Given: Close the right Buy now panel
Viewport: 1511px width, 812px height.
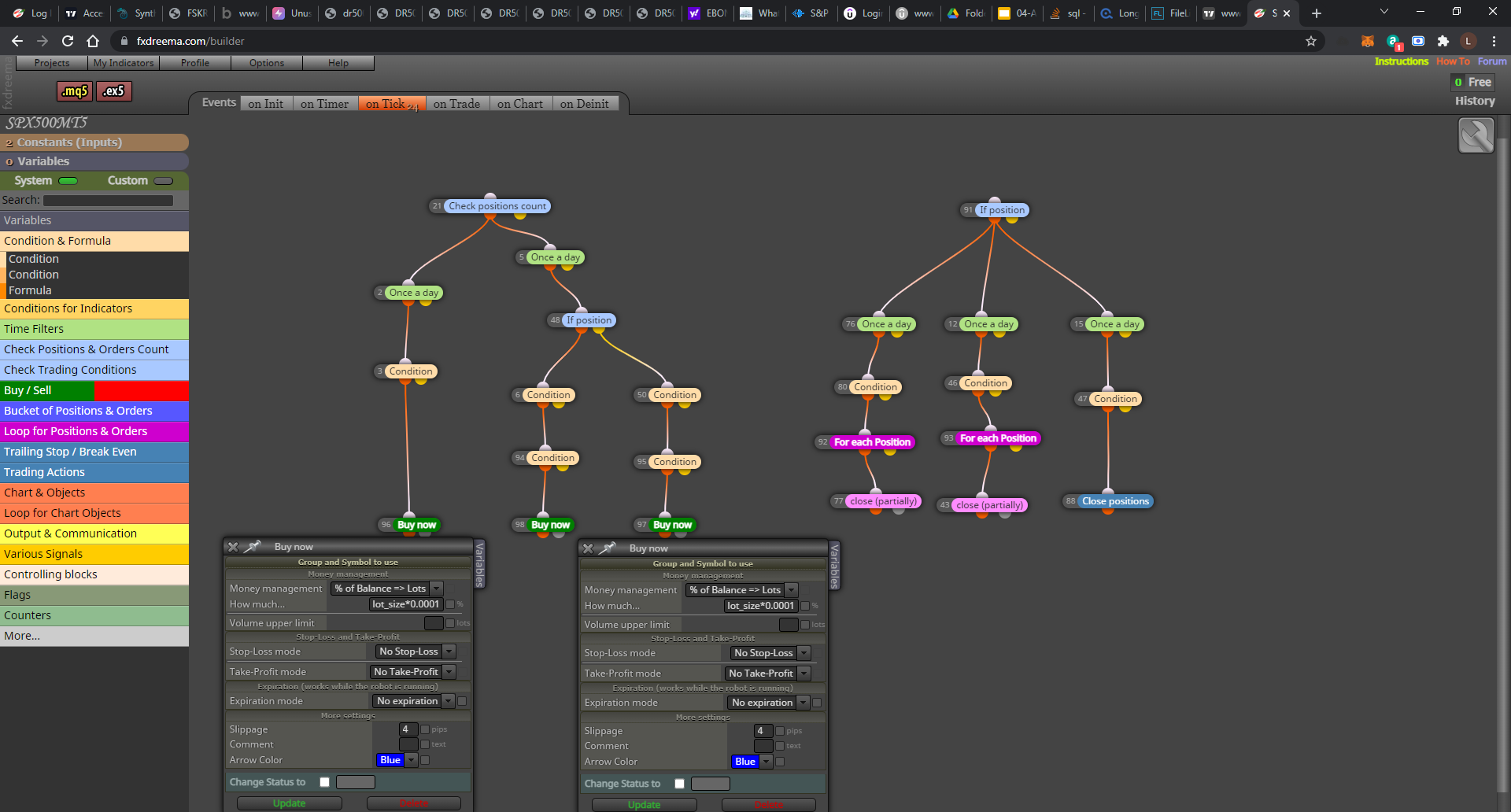Looking at the screenshot, I should click(588, 548).
